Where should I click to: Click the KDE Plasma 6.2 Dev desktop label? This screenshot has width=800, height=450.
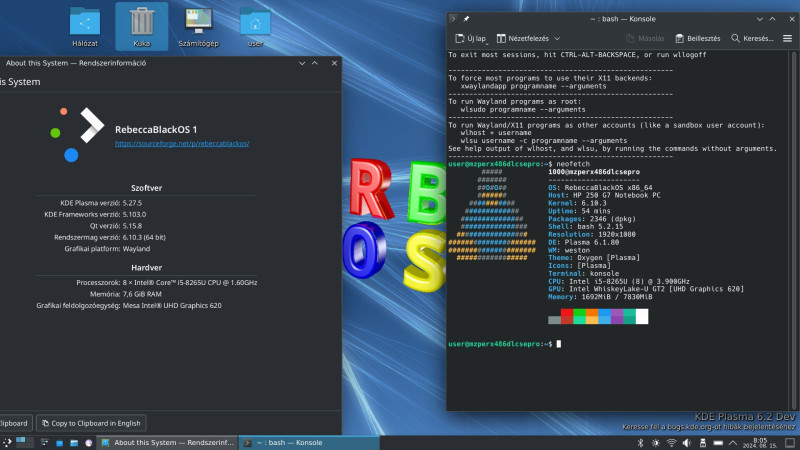pos(744,417)
